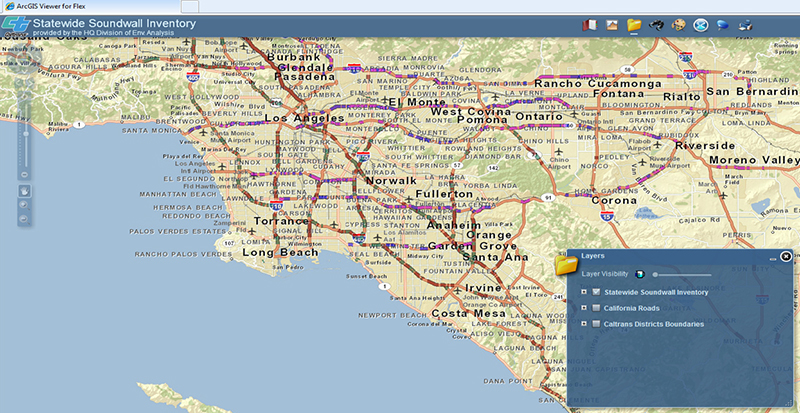Expand the California Roads layer

(x=584, y=308)
